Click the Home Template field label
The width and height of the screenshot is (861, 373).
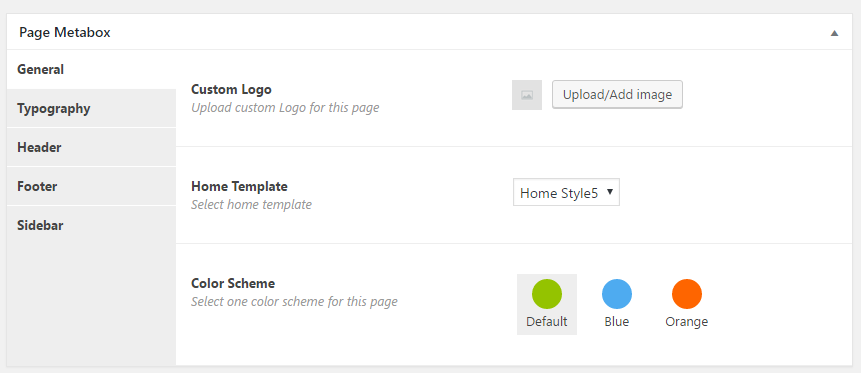pyautogui.click(x=239, y=186)
